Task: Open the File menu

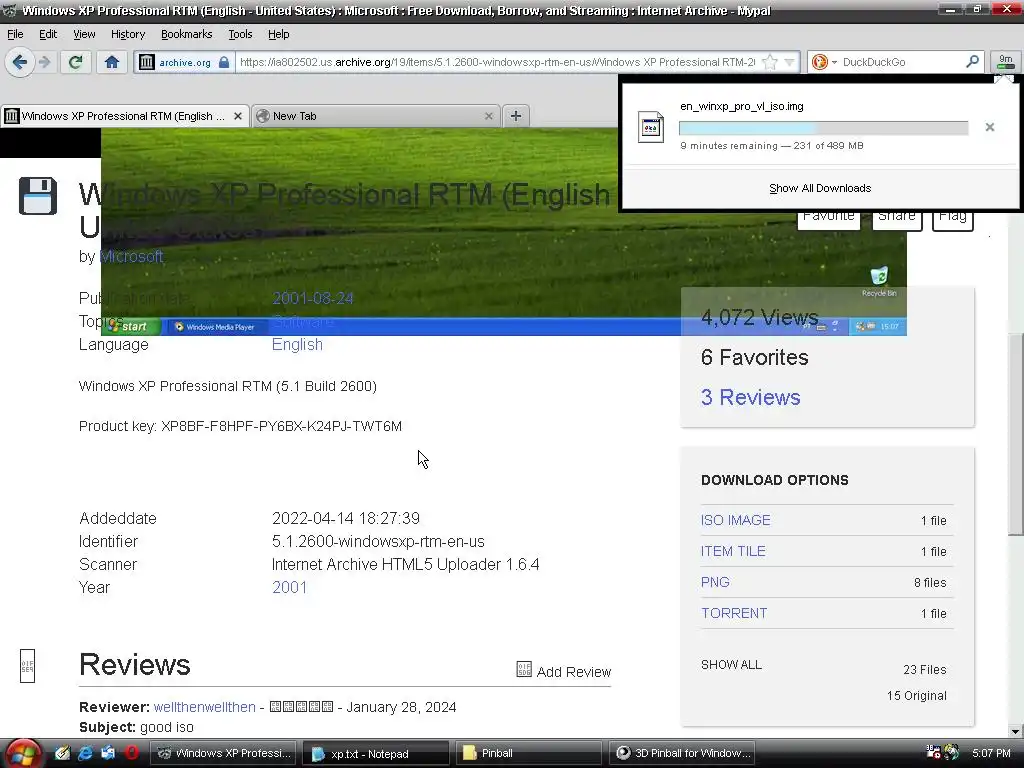Action: [x=15, y=34]
